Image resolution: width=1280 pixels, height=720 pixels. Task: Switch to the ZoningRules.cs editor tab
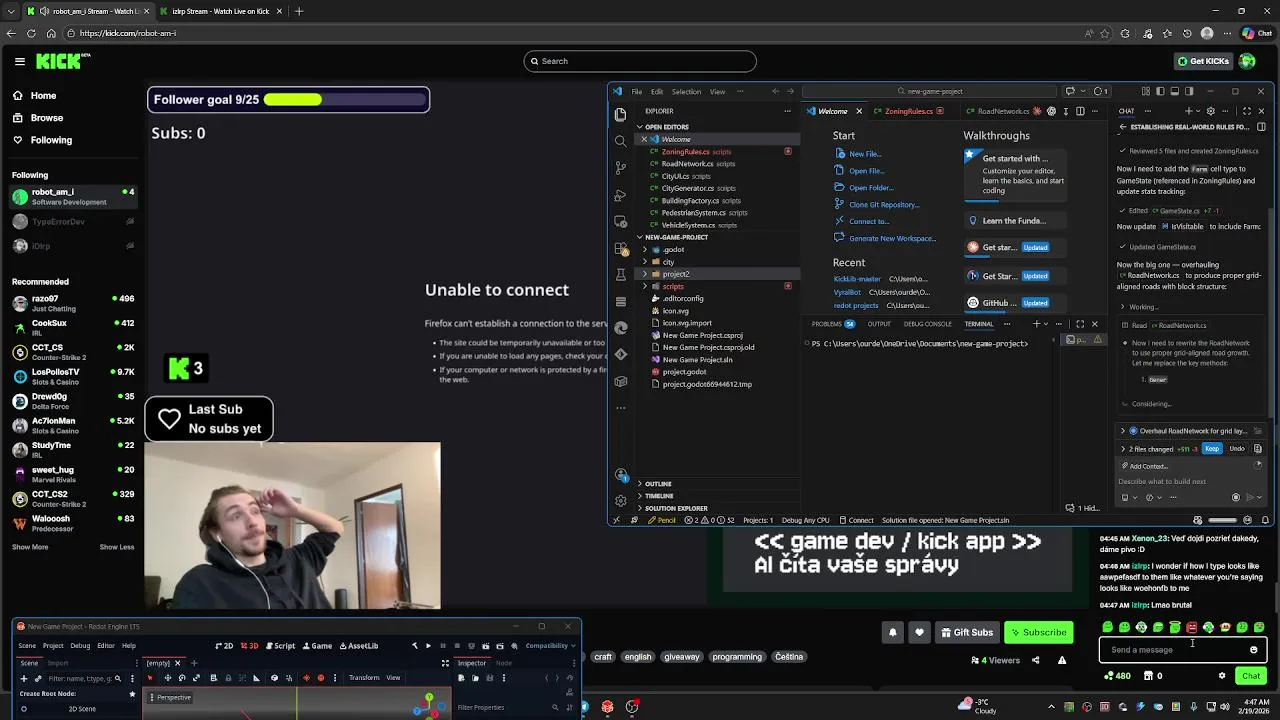click(908, 111)
